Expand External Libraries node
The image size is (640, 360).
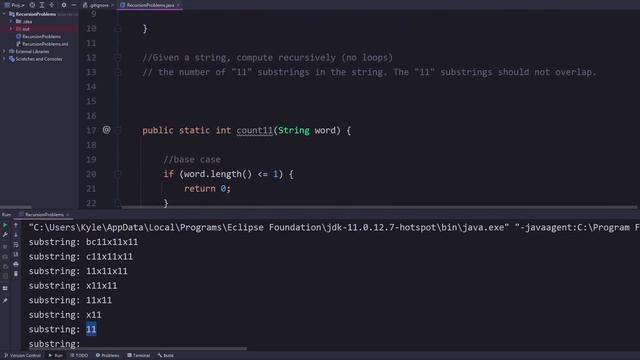[4, 51]
